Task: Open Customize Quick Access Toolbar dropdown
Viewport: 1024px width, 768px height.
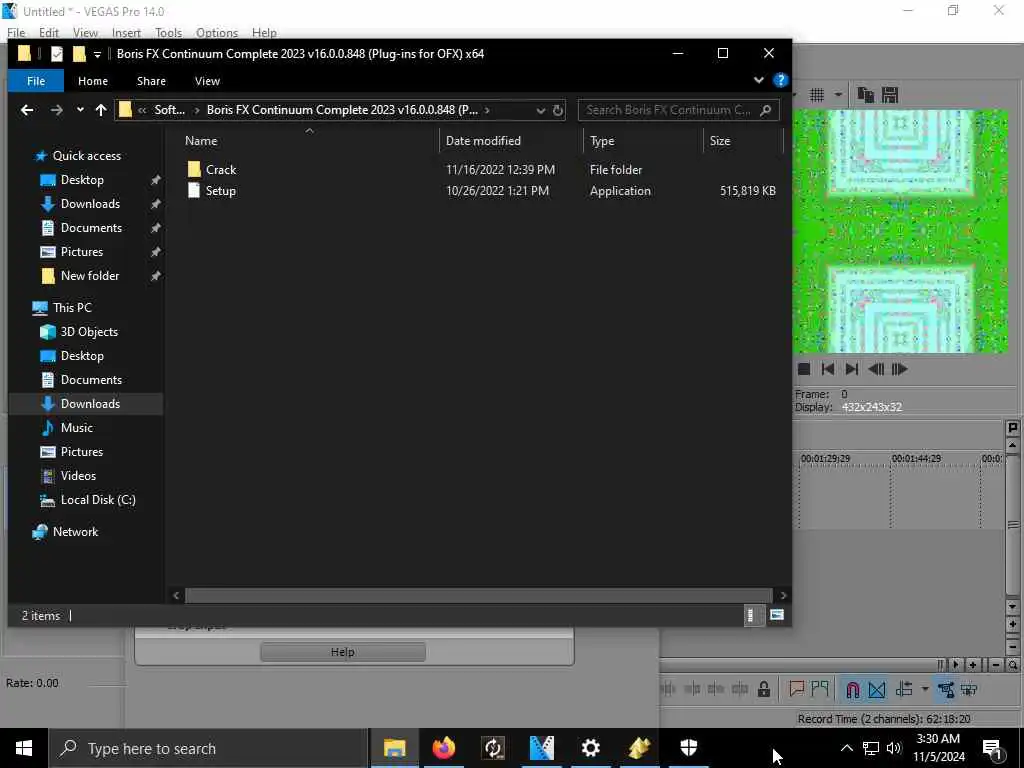Action: point(97,54)
